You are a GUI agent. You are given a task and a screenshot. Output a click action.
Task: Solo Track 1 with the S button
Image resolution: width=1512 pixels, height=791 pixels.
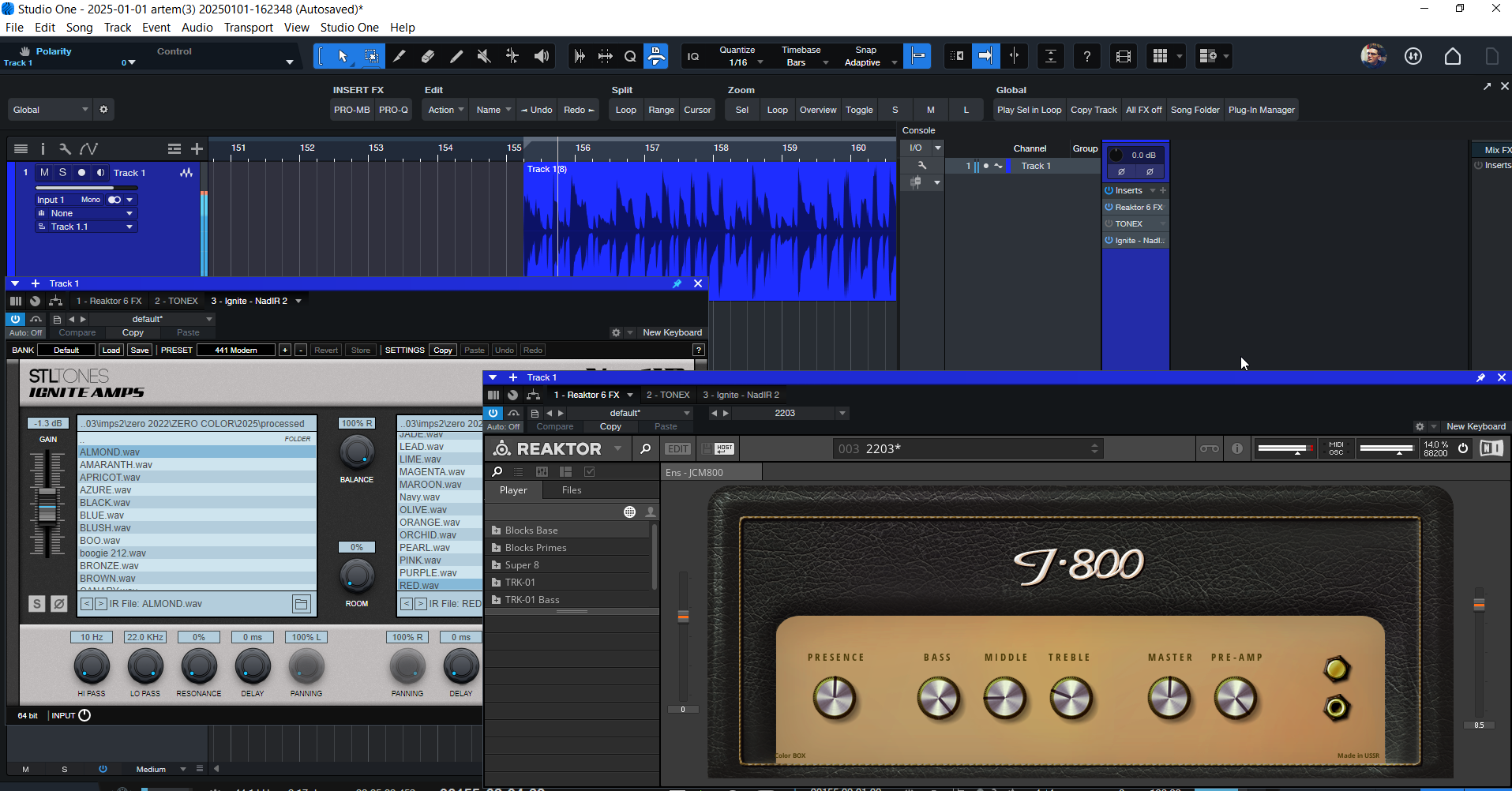(62, 172)
